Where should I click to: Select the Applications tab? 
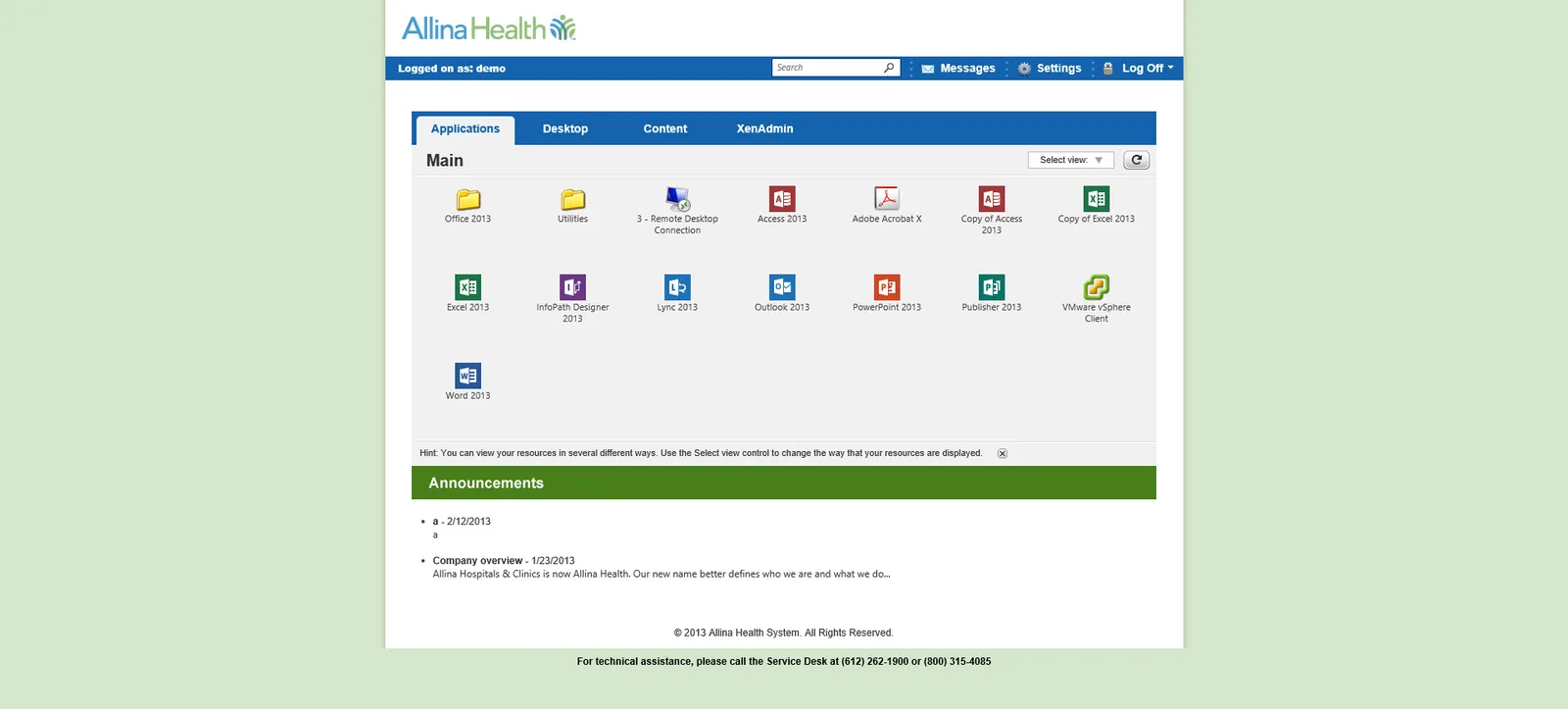point(465,129)
